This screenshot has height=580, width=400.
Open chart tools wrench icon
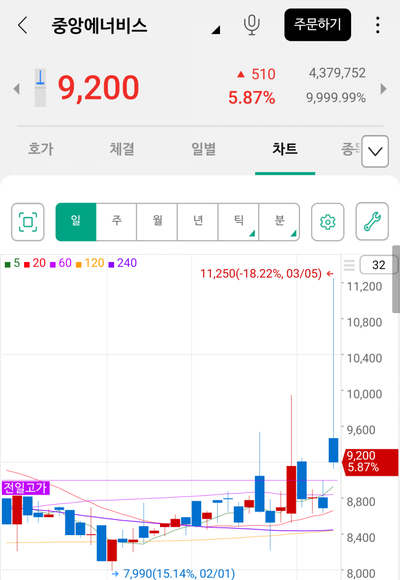click(372, 221)
